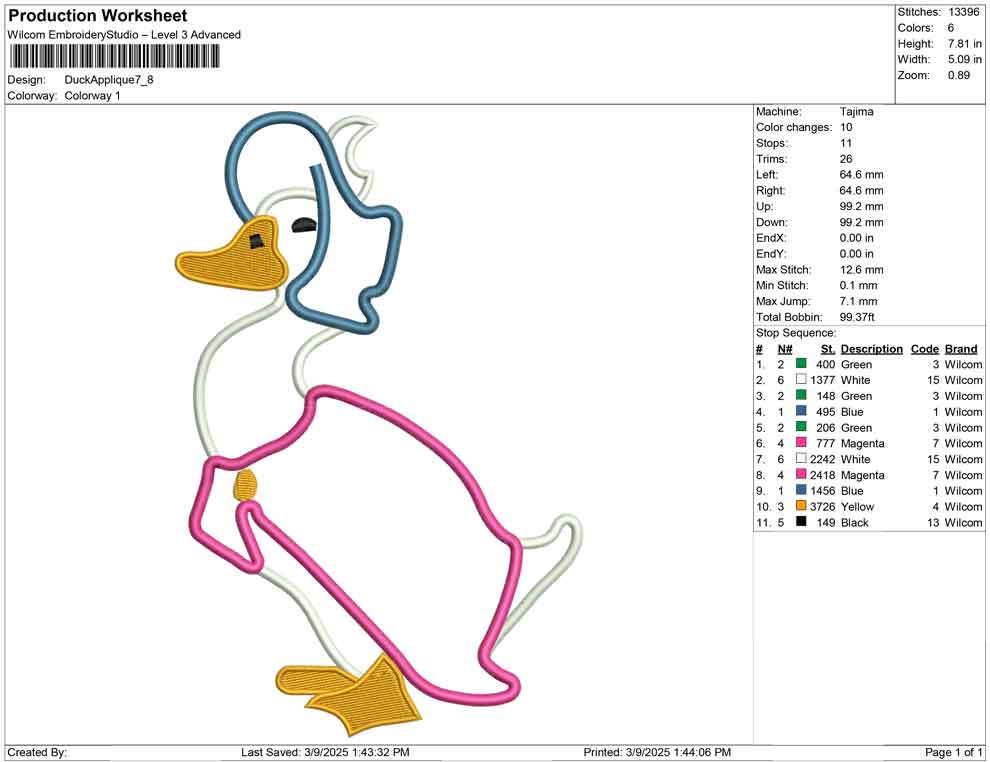
Task: Click the Brand column header
Action: click(x=961, y=348)
